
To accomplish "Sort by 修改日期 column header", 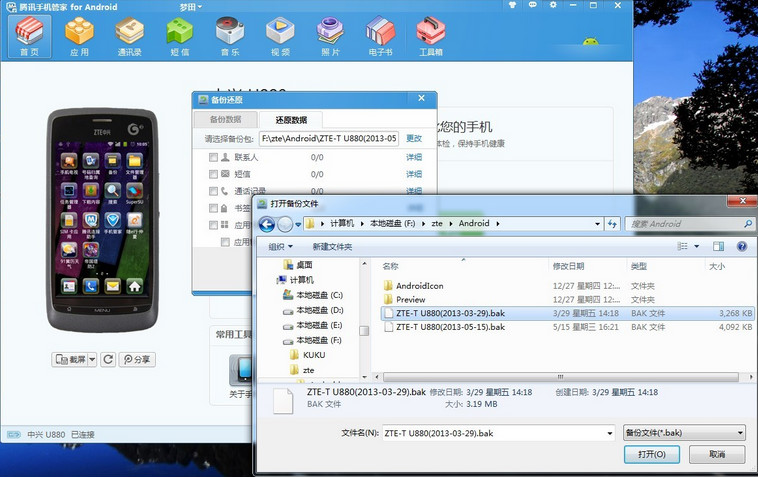I will tap(568, 266).
